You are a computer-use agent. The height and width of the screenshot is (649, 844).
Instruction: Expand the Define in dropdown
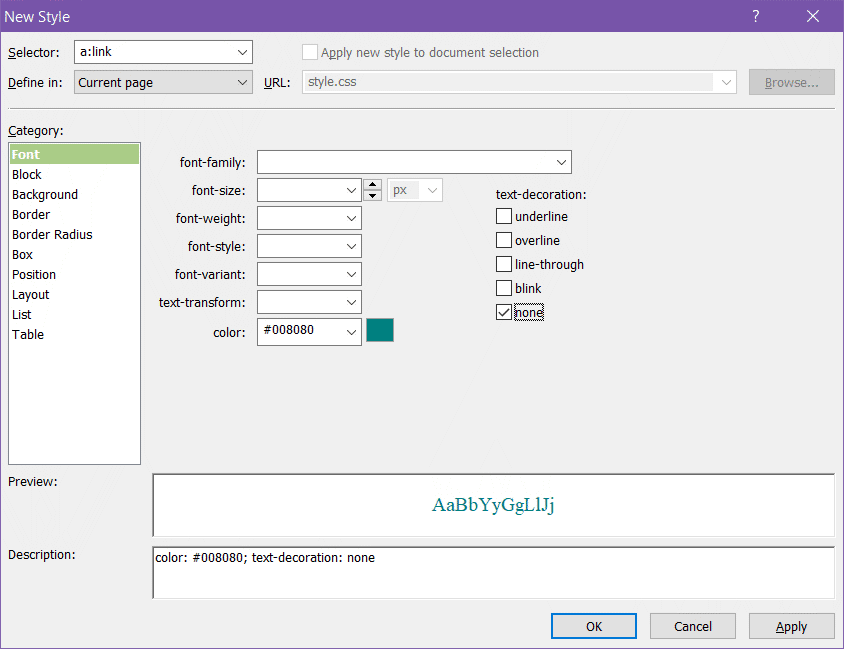point(243,83)
